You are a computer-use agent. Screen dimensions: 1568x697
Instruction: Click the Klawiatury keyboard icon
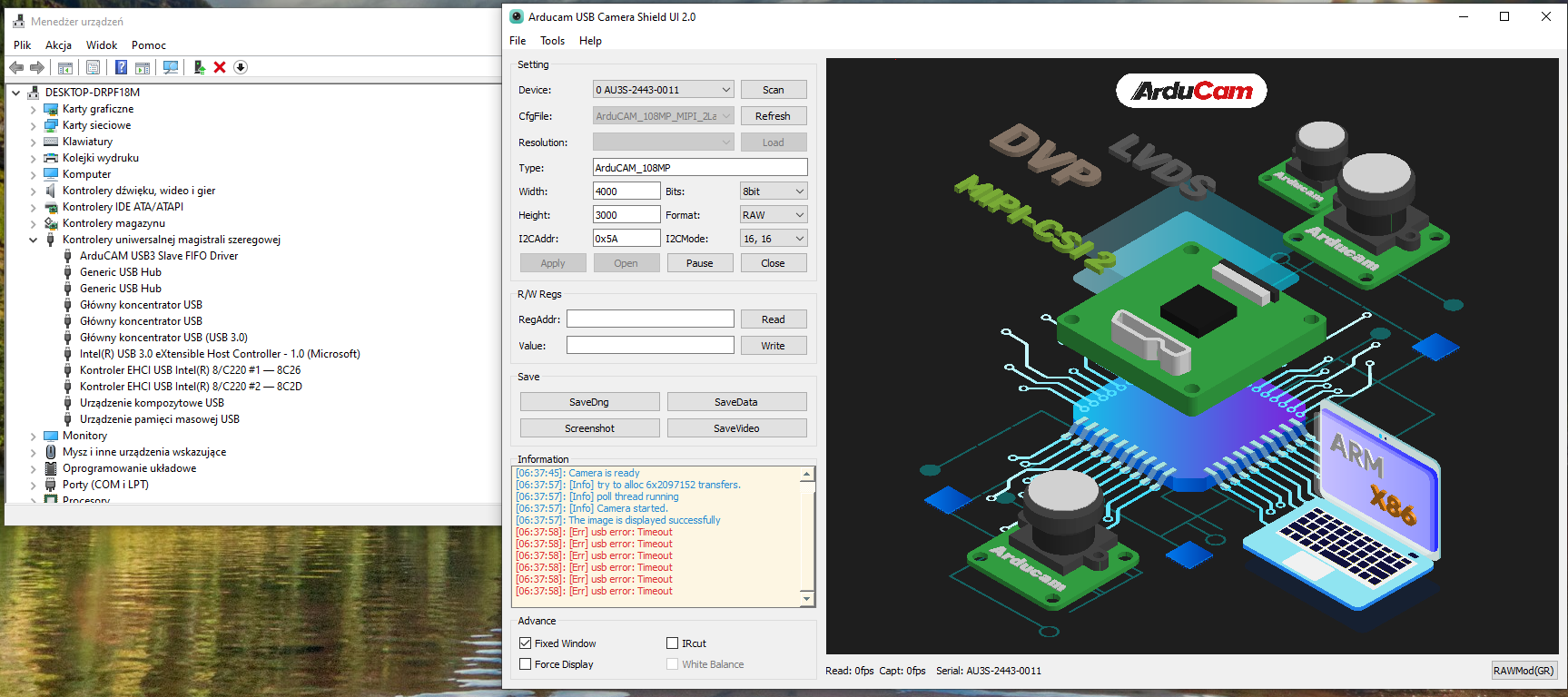51,142
